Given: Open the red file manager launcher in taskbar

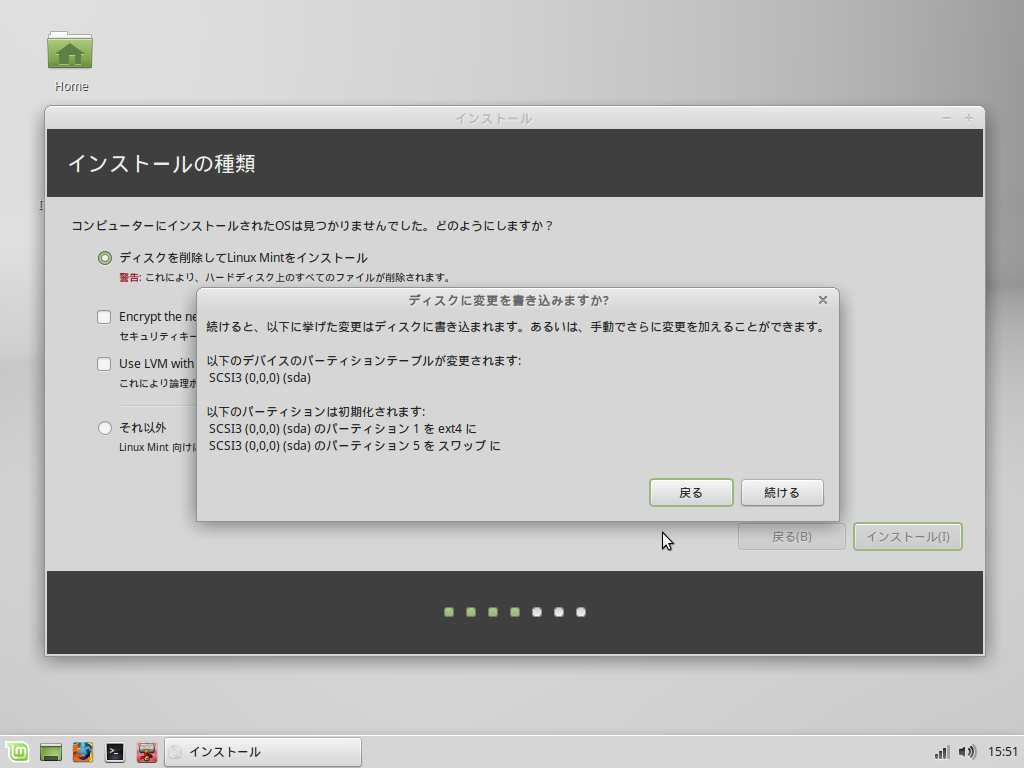Looking at the screenshot, I should [146, 752].
